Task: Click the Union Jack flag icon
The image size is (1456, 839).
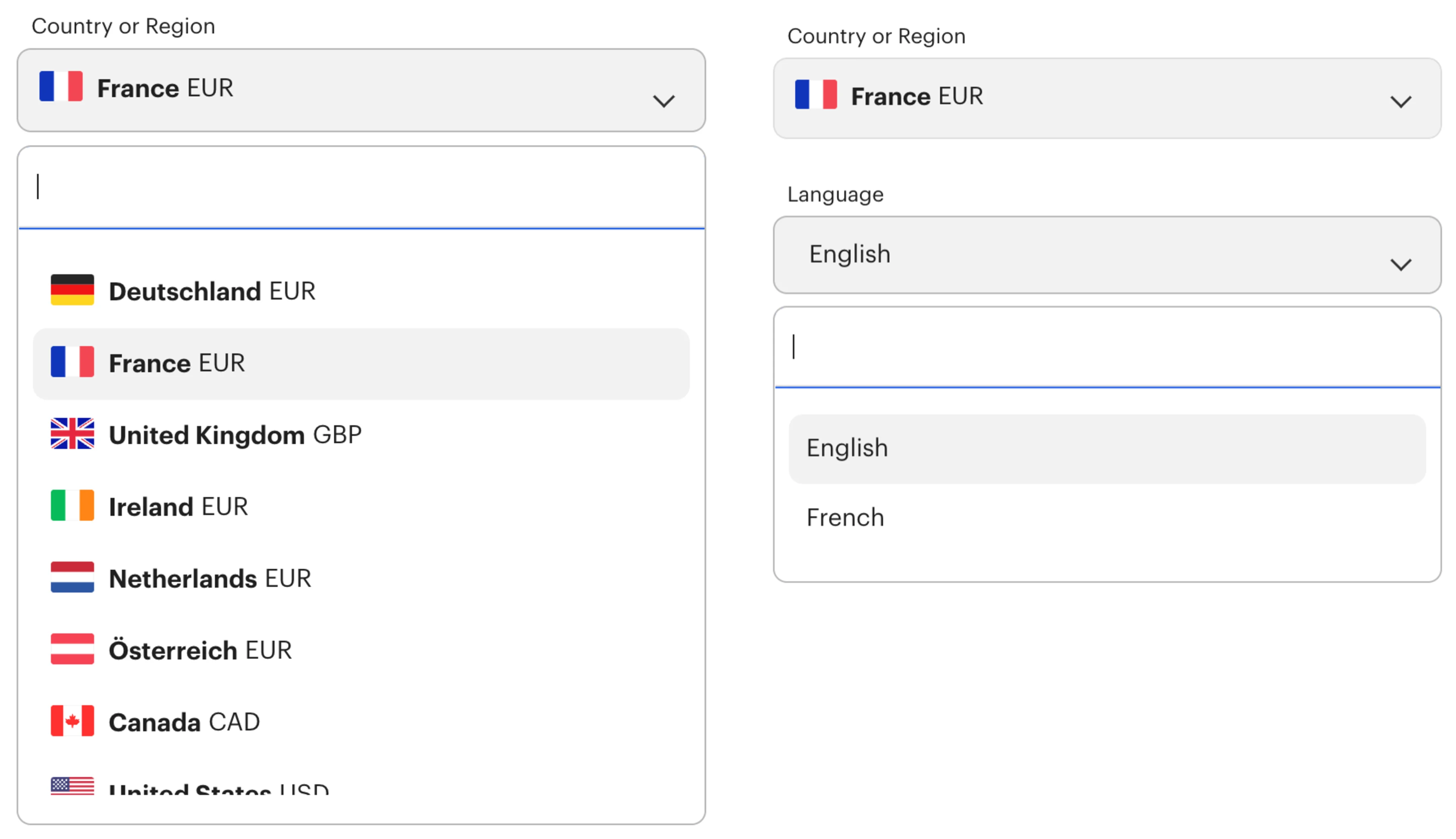Action: [72, 433]
